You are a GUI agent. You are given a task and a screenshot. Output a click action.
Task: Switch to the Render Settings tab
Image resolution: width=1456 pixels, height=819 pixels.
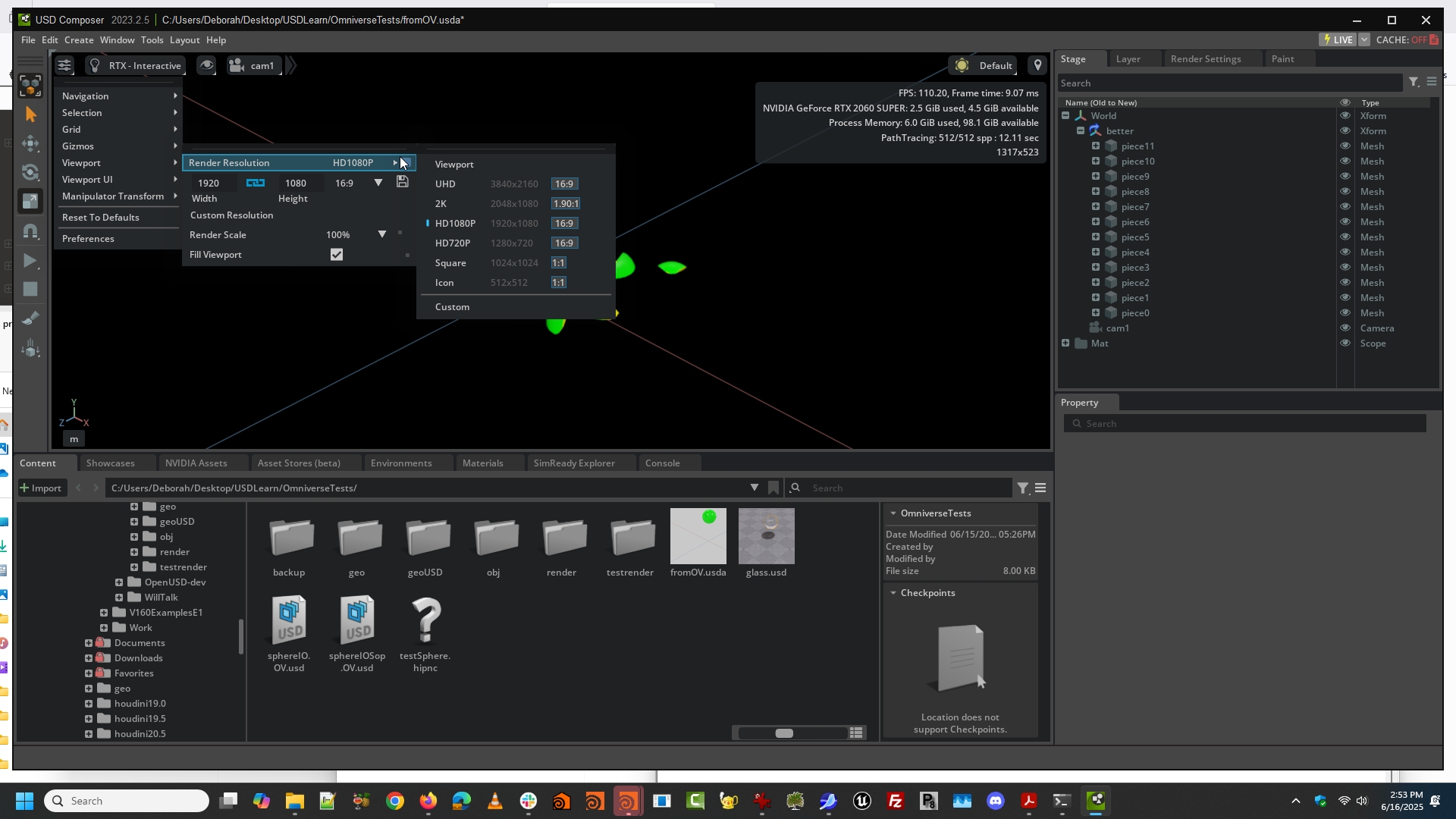pyautogui.click(x=1205, y=58)
